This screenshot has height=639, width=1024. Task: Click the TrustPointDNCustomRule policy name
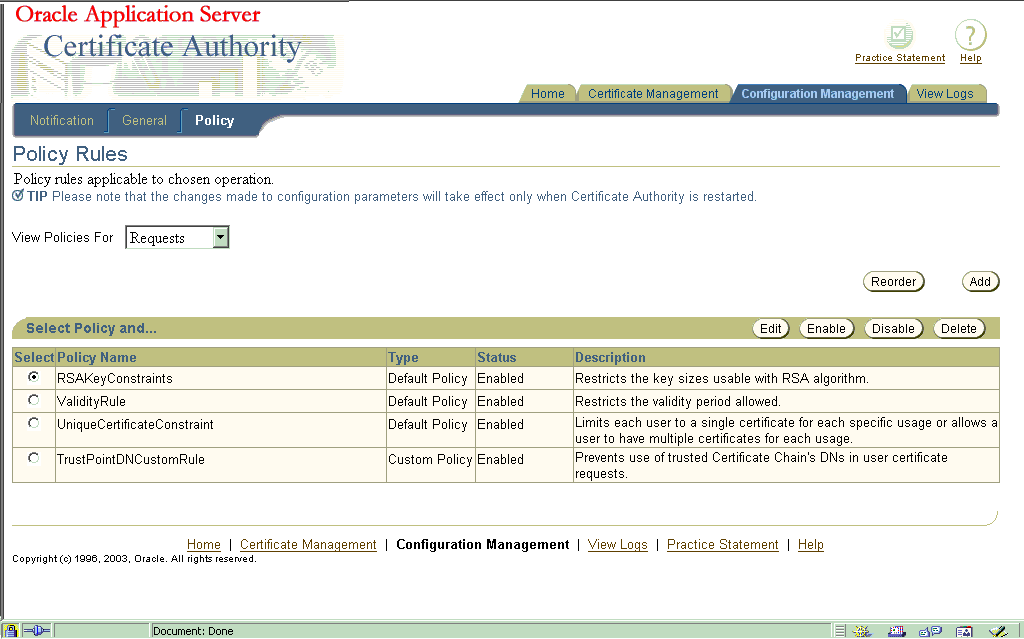point(131,459)
